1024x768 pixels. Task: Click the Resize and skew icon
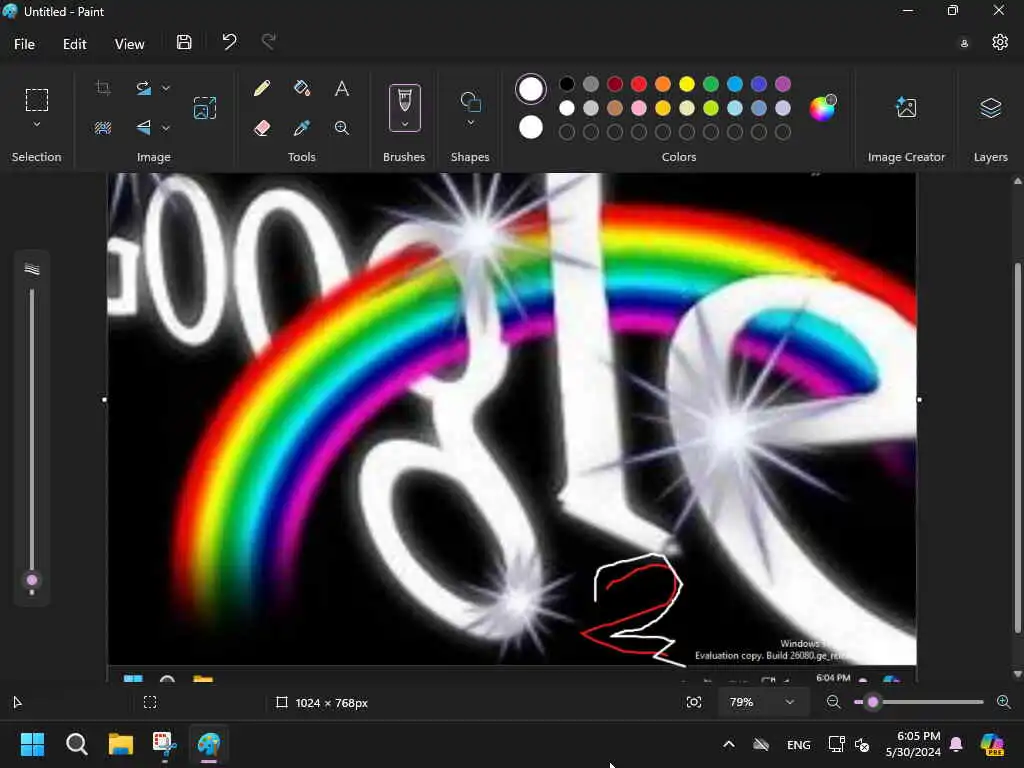pyautogui.click(x=204, y=108)
